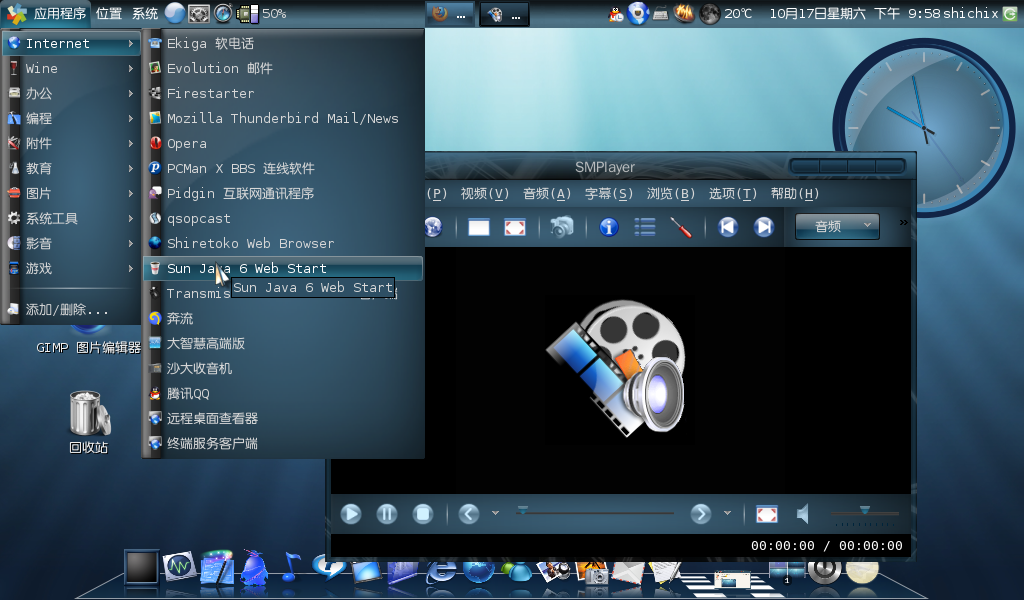Open the 音频 dropdown in SMPlayer toolbar
The image size is (1024, 600).
(x=837, y=227)
